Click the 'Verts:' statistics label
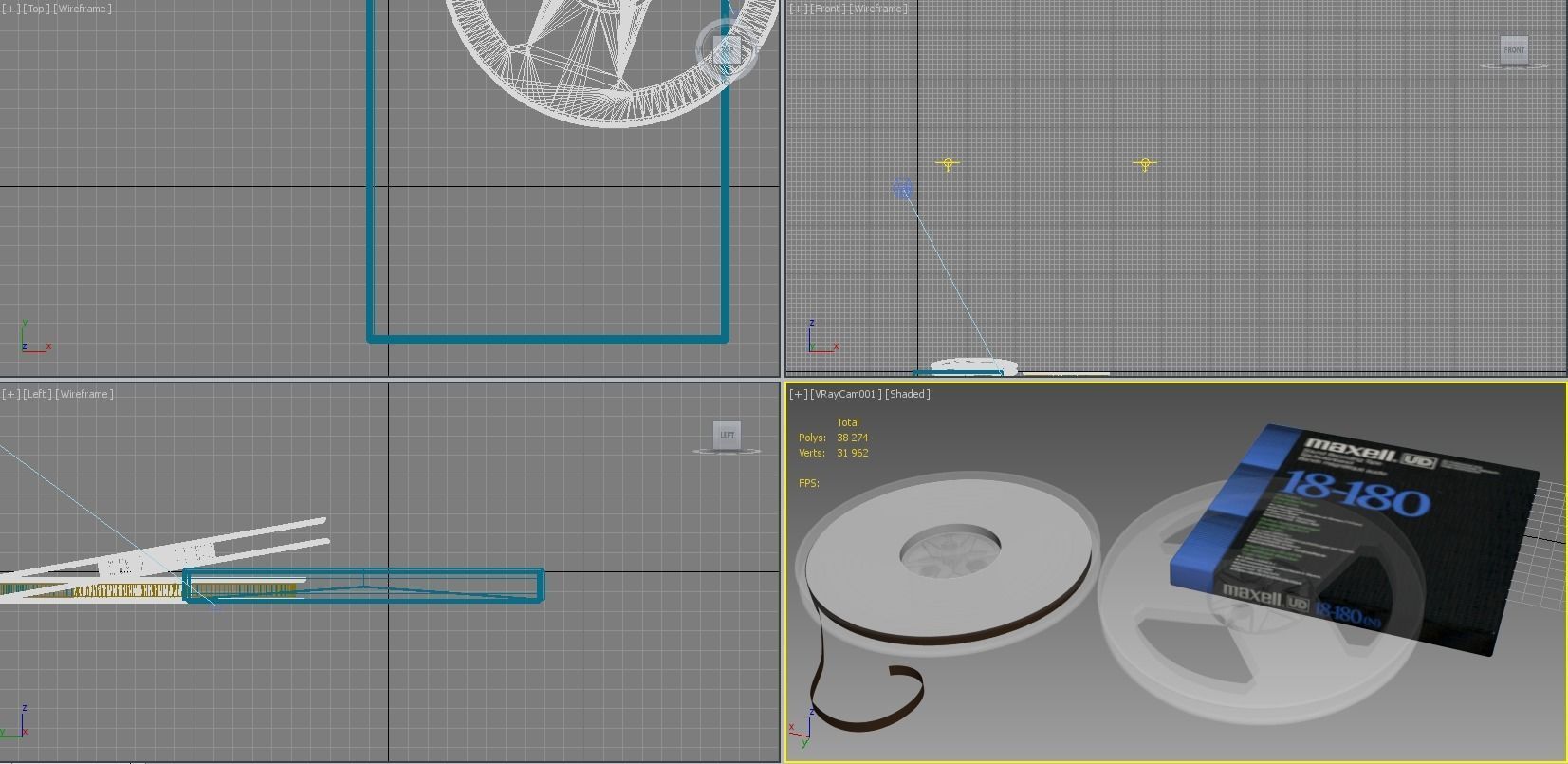This screenshot has height=764, width=1568. tap(812, 453)
